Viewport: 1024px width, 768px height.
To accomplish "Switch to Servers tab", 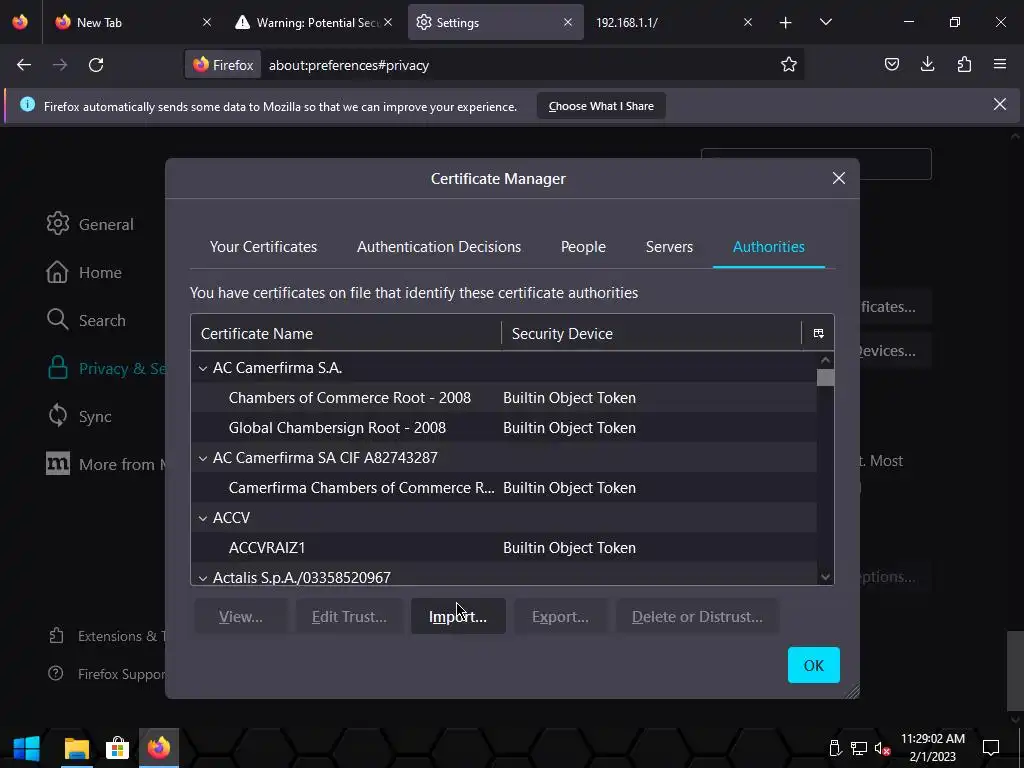I will click(x=669, y=247).
